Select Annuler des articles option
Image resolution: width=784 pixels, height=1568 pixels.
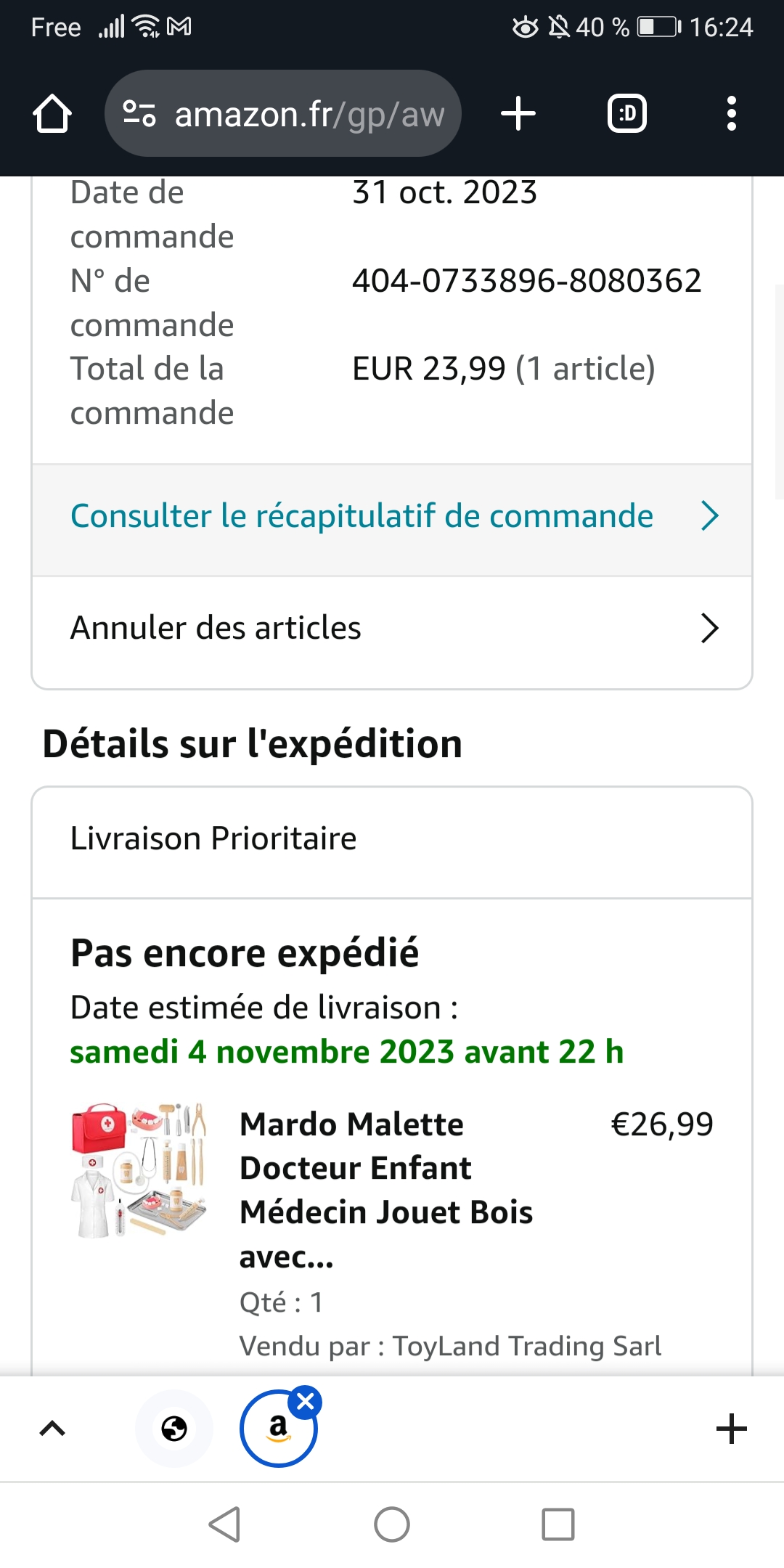tap(216, 628)
